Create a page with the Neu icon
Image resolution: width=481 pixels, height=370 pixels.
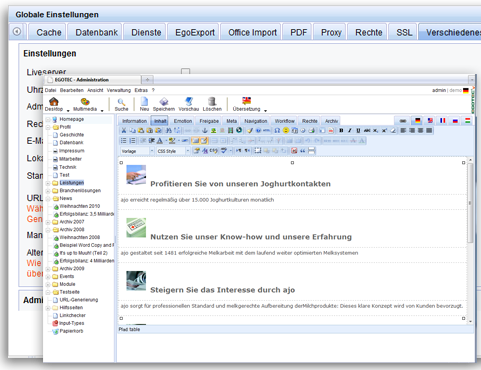pos(144,101)
